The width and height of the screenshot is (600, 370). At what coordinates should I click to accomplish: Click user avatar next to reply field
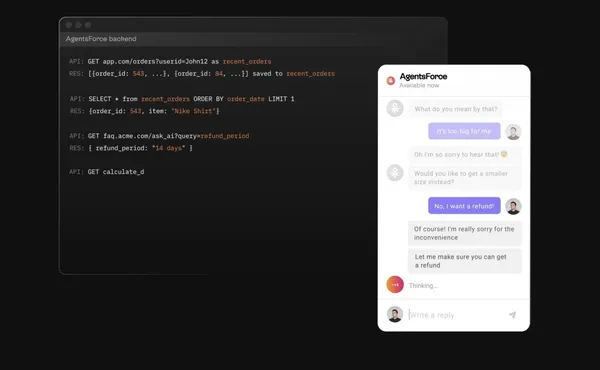[395, 315]
